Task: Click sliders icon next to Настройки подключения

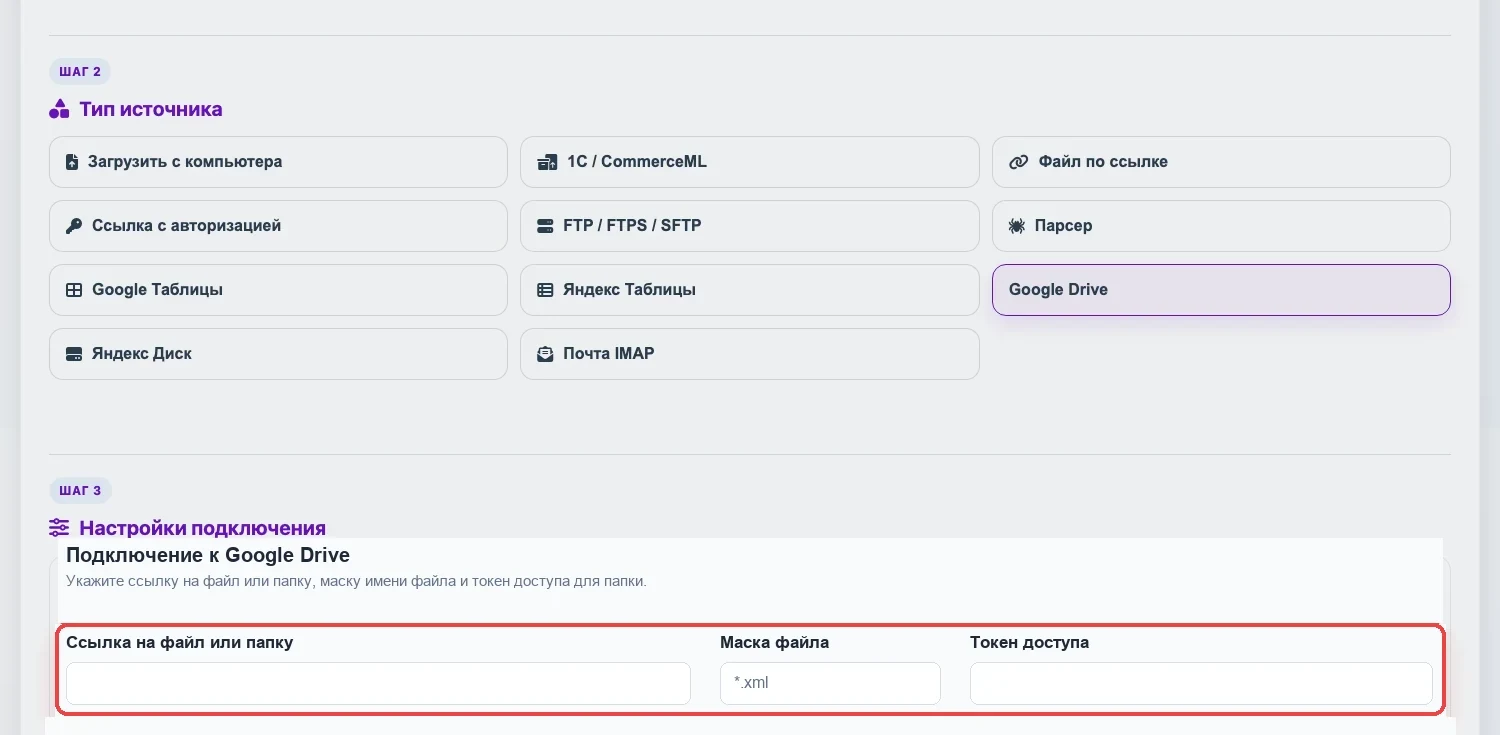Action: pyautogui.click(x=59, y=527)
